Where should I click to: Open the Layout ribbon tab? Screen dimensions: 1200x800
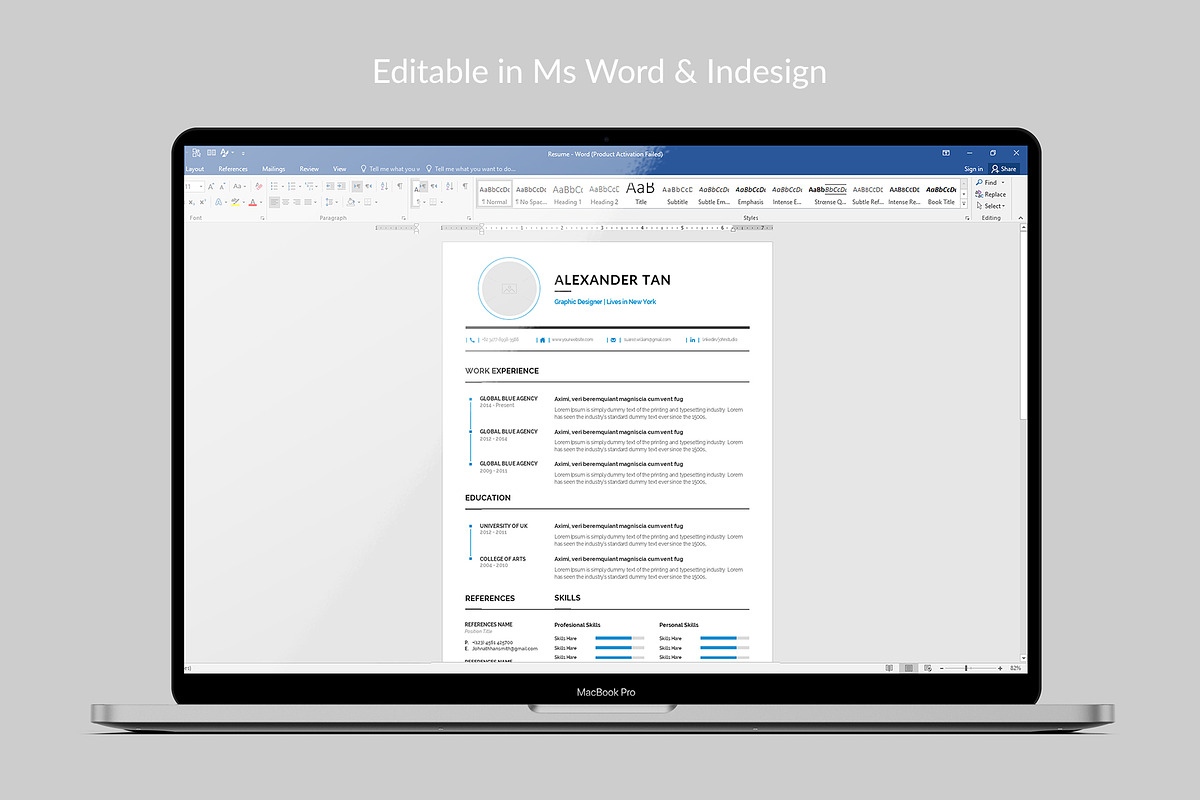[195, 169]
